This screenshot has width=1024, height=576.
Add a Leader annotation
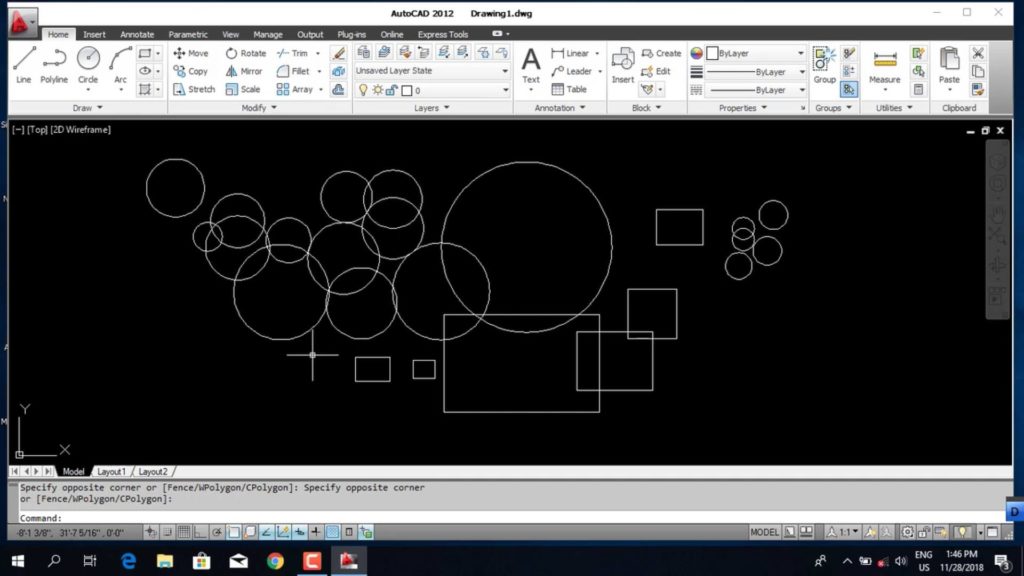[571, 71]
